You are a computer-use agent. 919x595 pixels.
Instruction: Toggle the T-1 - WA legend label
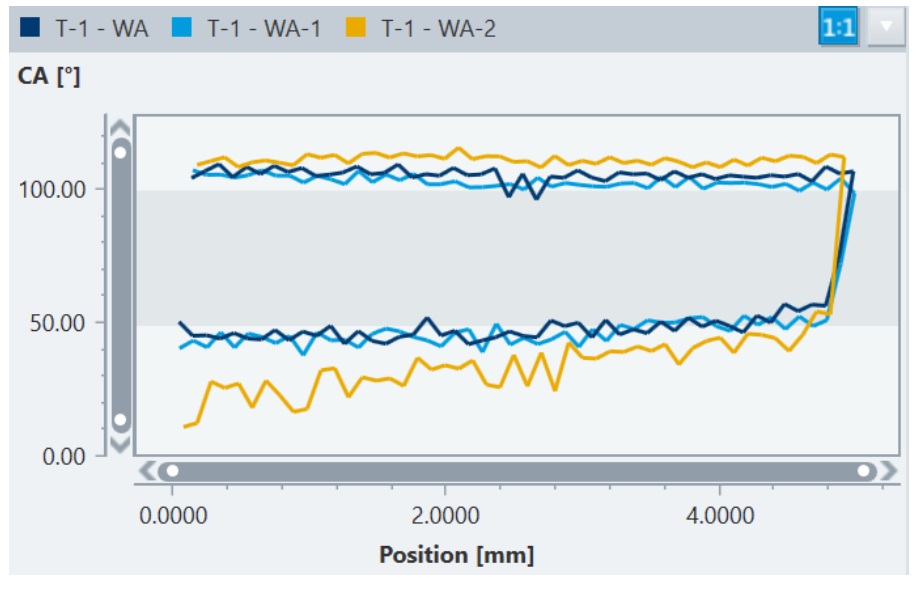pyautogui.click(x=101, y=28)
